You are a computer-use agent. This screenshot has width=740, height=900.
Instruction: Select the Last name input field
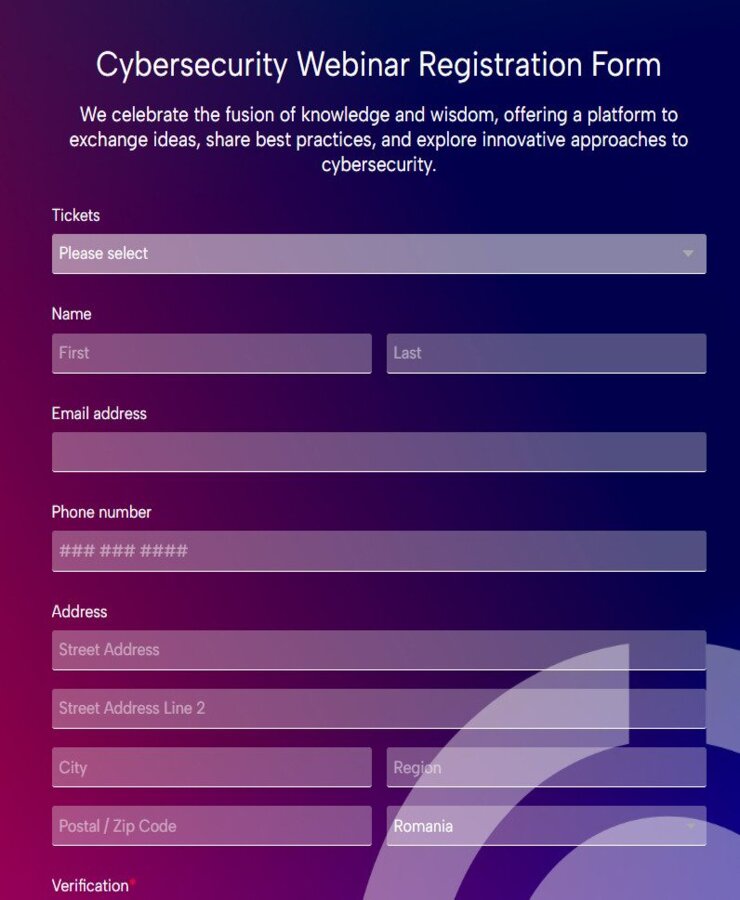pos(545,352)
